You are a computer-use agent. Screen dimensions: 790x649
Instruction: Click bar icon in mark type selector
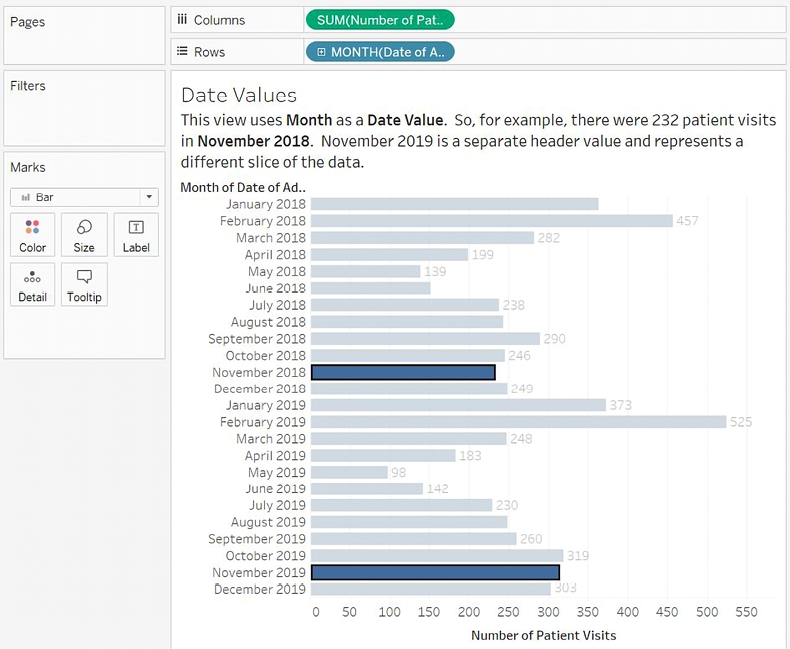pyautogui.click(x=25, y=198)
